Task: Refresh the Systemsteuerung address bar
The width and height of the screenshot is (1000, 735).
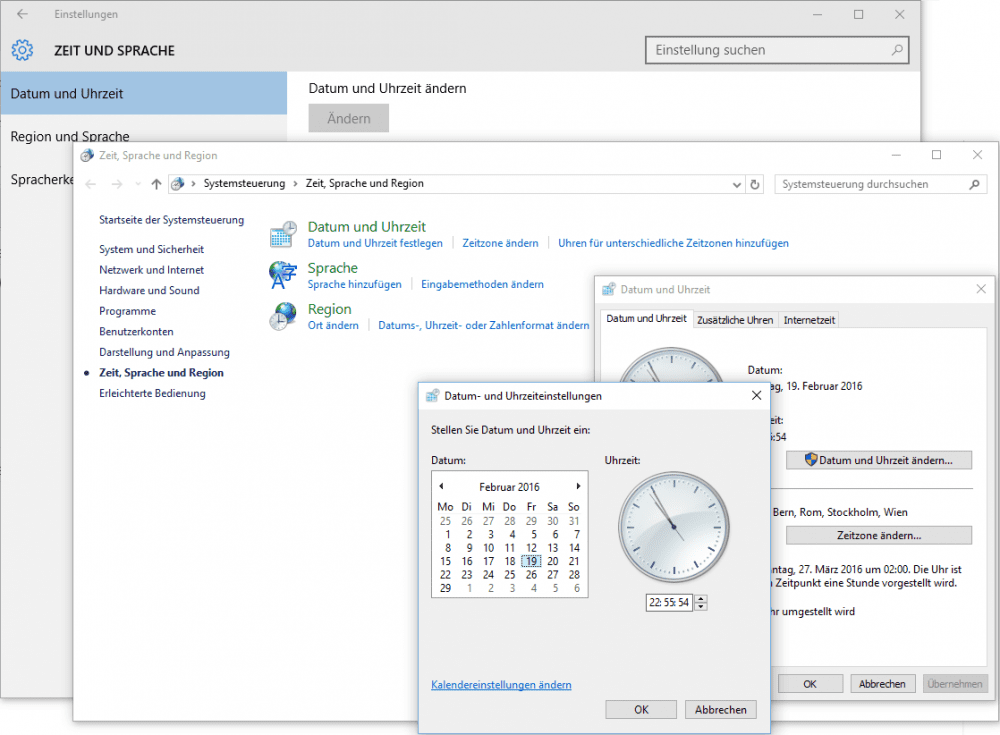Action: click(755, 184)
